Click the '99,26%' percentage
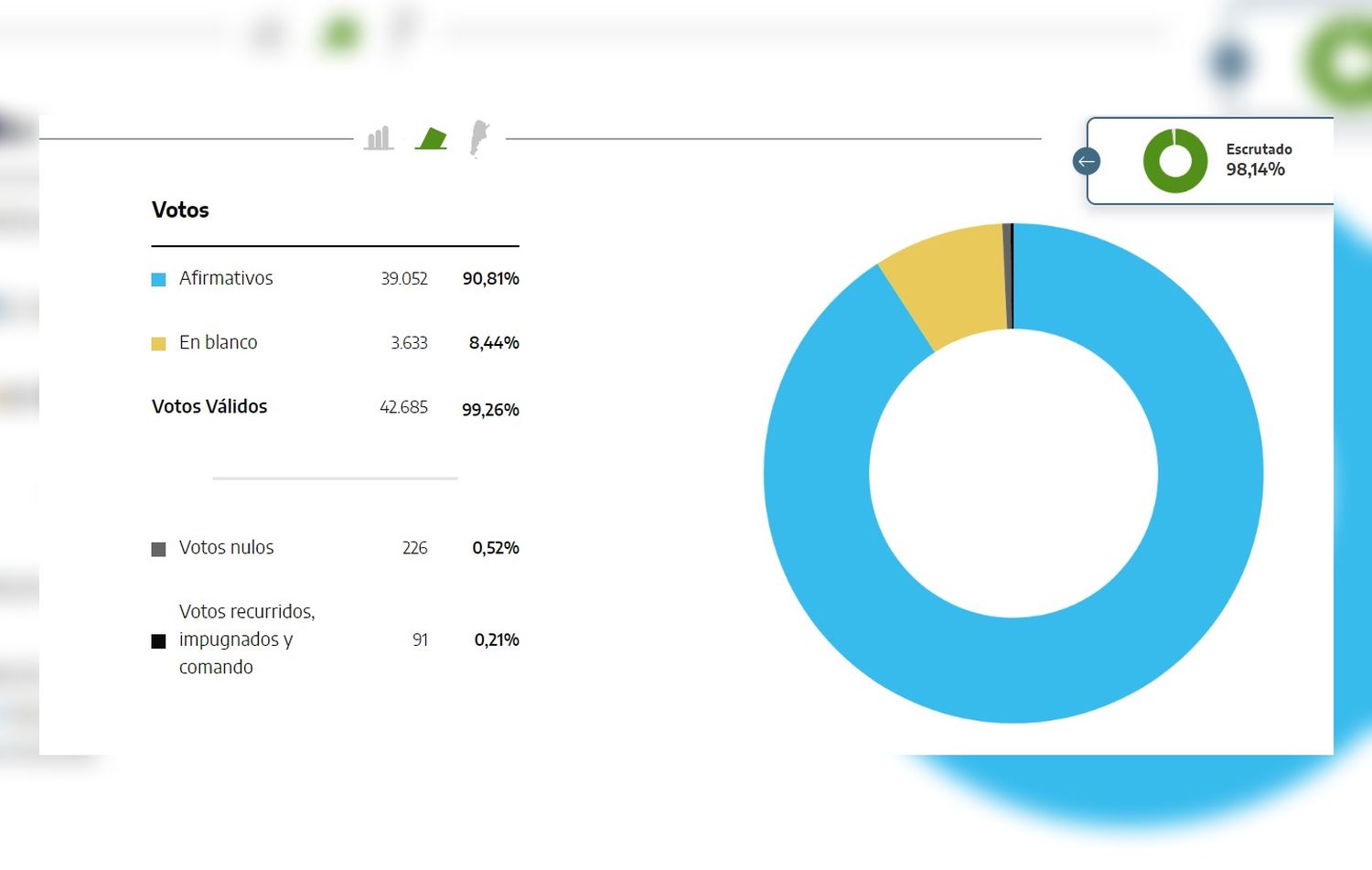Image resolution: width=1372 pixels, height=870 pixels. (490, 409)
